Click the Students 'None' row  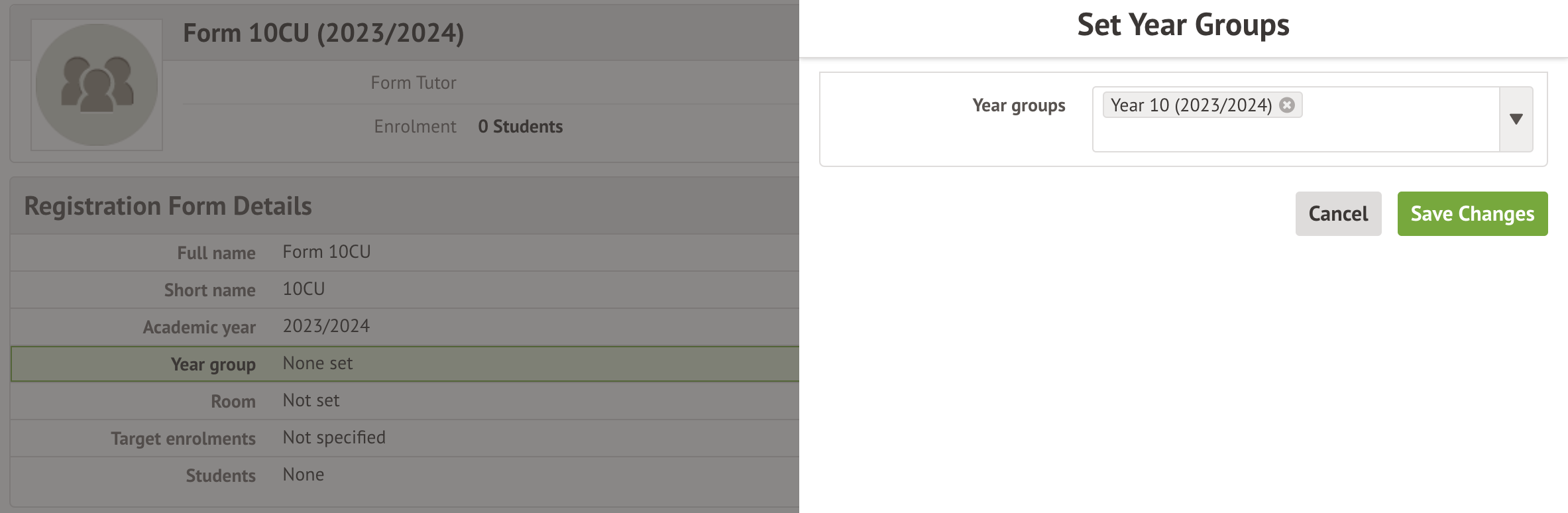pos(404,475)
